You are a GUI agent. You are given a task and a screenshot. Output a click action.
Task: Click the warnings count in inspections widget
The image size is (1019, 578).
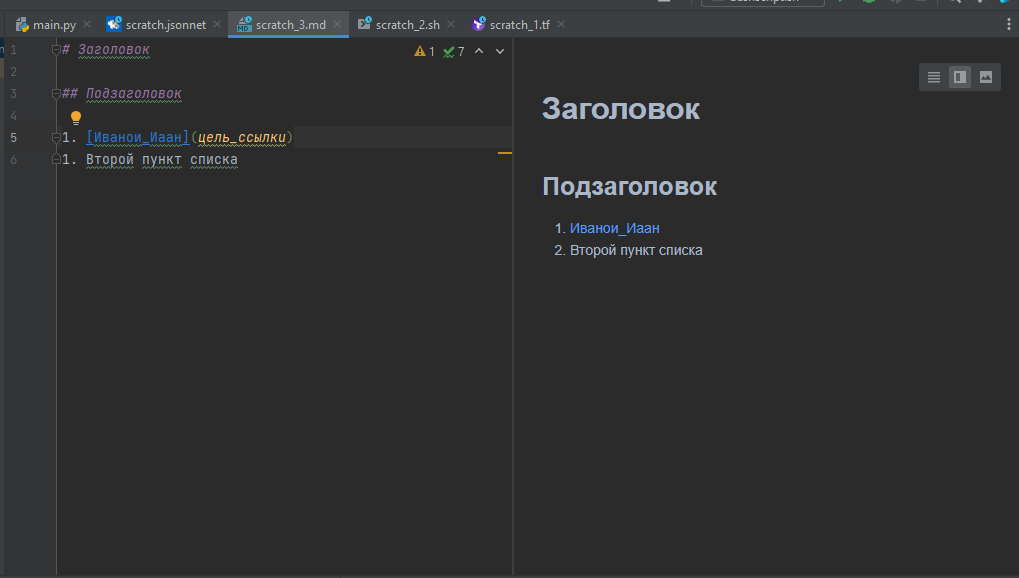[427, 51]
